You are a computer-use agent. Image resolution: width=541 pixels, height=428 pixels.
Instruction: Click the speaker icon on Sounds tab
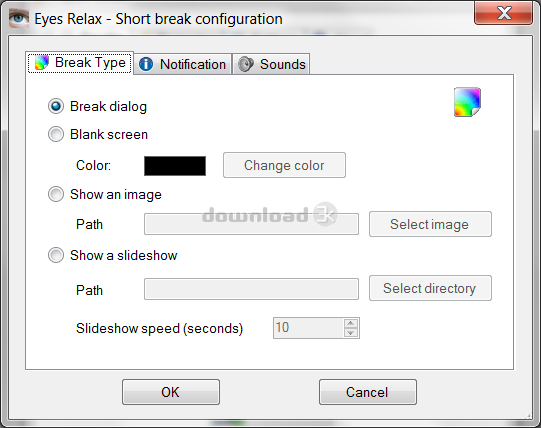pos(246,64)
